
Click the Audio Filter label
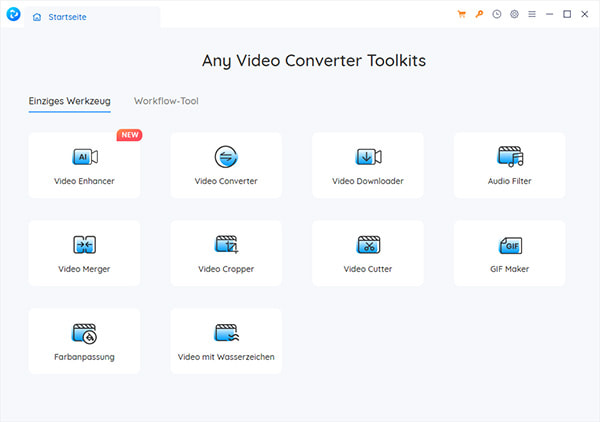pos(510,181)
